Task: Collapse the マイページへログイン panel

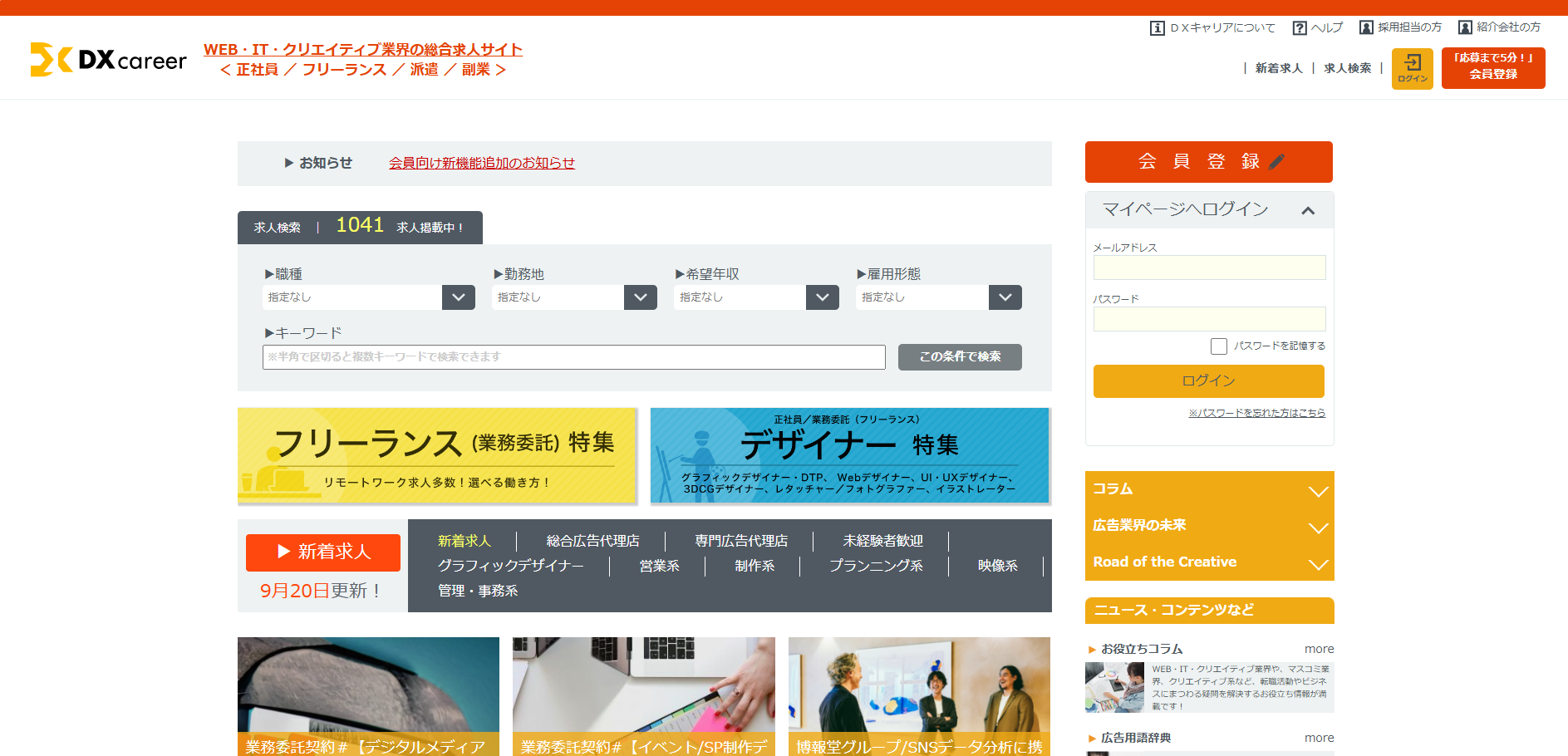Action: [1308, 210]
